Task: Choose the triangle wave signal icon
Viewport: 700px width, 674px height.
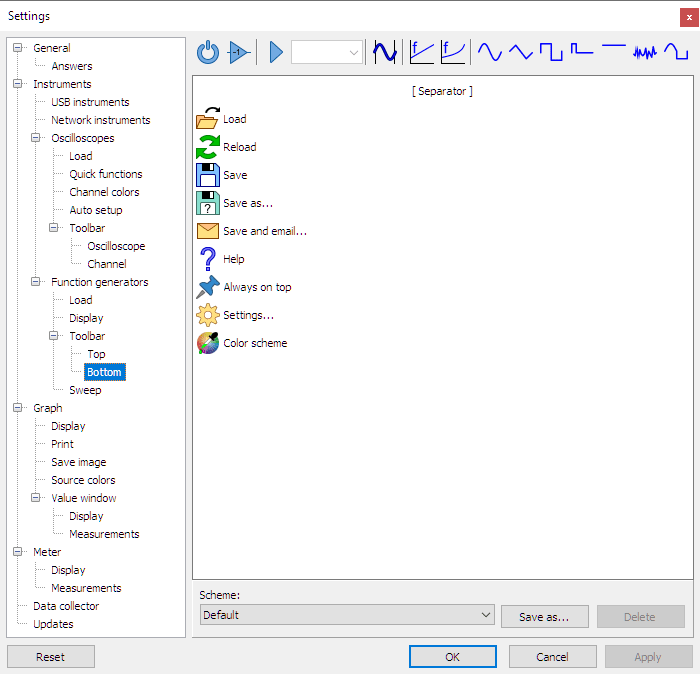Action: pyautogui.click(x=521, y=52)
